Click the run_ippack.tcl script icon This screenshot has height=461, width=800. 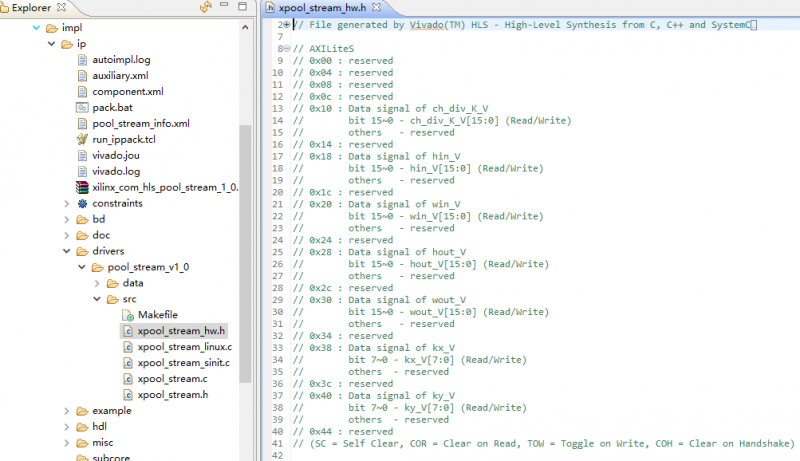[x=82, y=139]
